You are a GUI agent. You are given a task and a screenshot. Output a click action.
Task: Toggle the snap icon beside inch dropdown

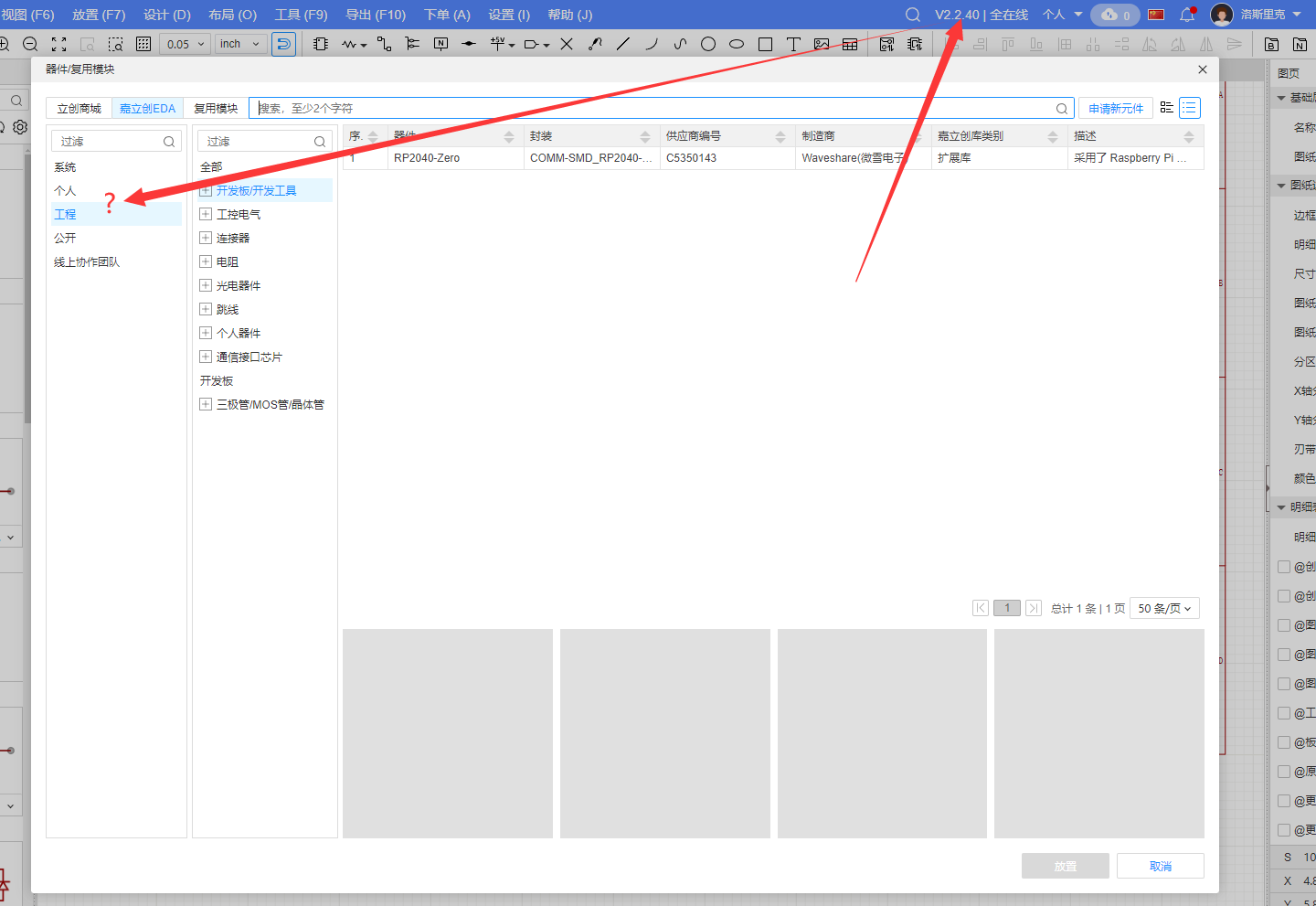click(283, 44)
